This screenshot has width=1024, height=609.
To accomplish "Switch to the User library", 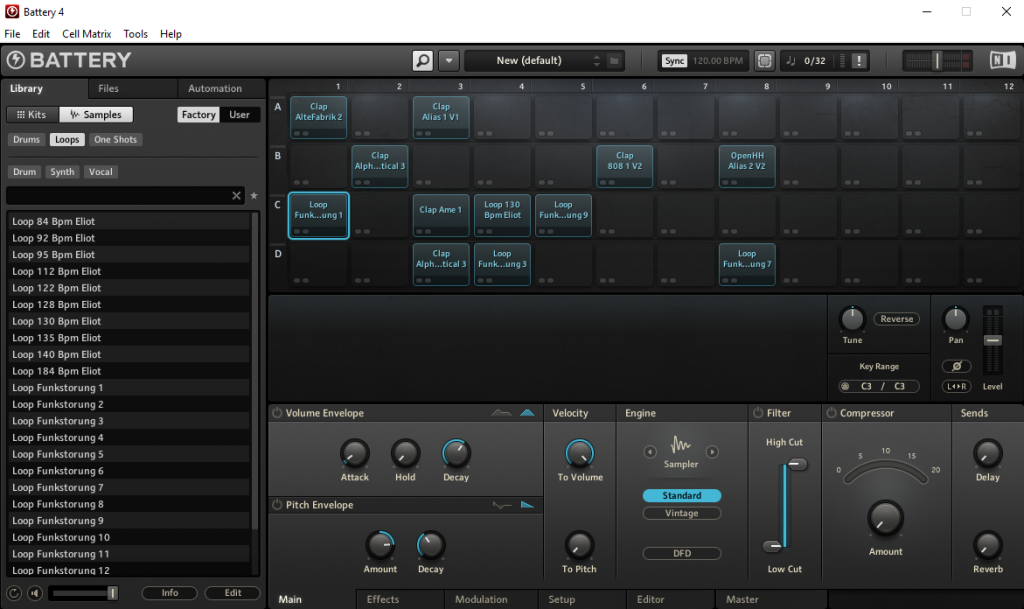I will point(239,115).
